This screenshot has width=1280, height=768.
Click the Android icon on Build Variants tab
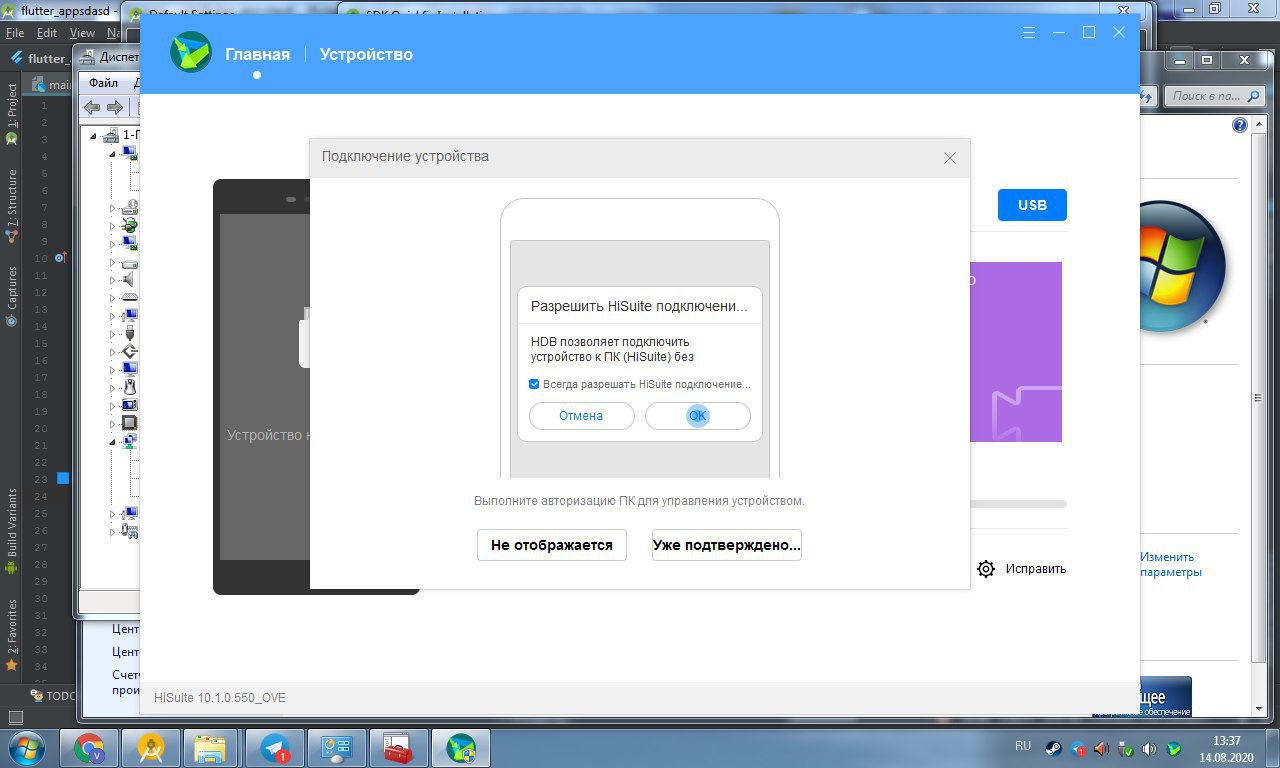point(12,567)
